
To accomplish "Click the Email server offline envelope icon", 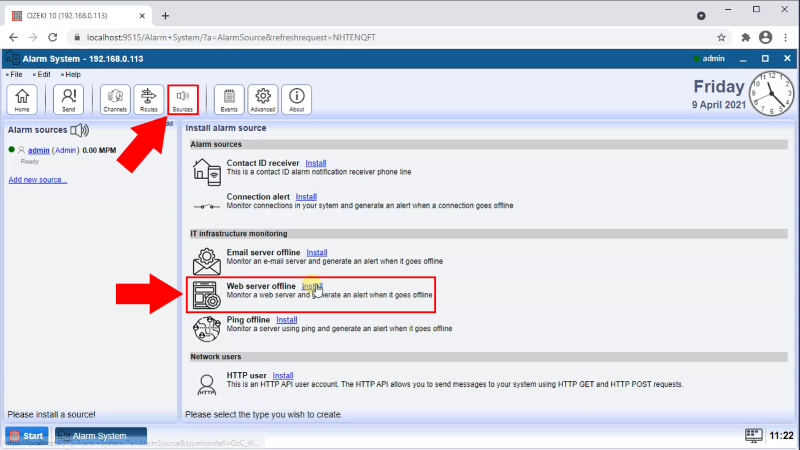I will [x=207, y=261].
